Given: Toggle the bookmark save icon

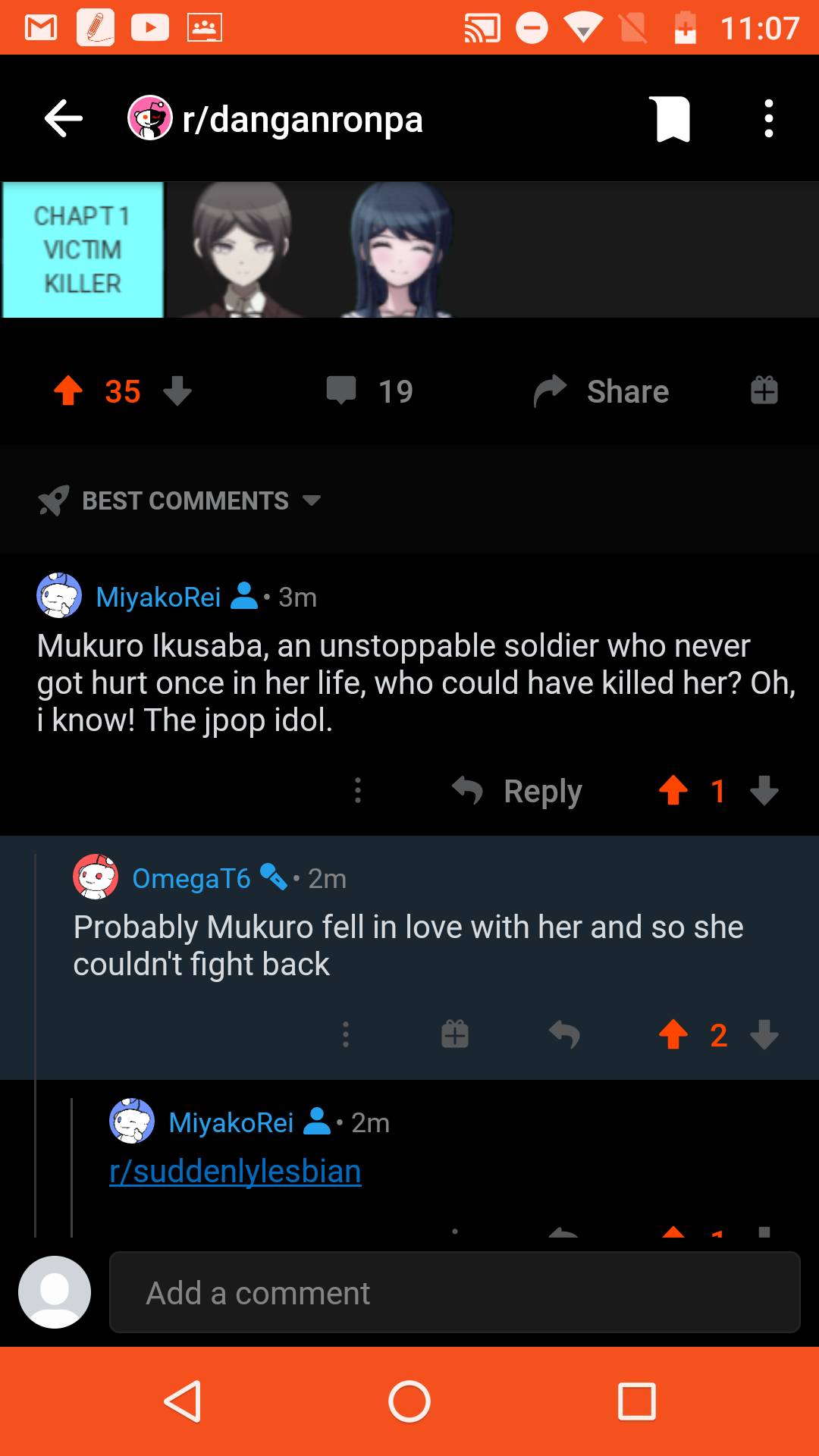Looking at the screenshot, I should (x=670, y=119).
